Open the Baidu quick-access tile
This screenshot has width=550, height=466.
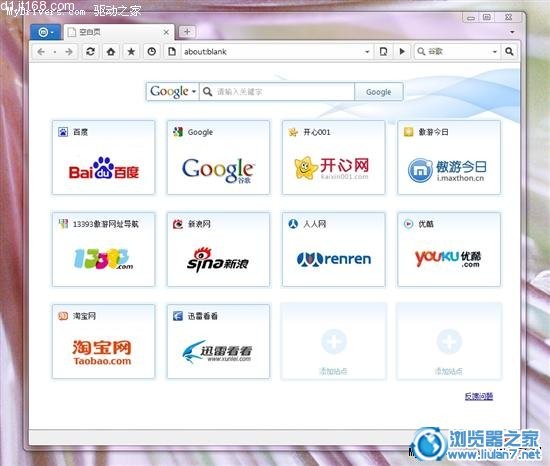[103, 157]
